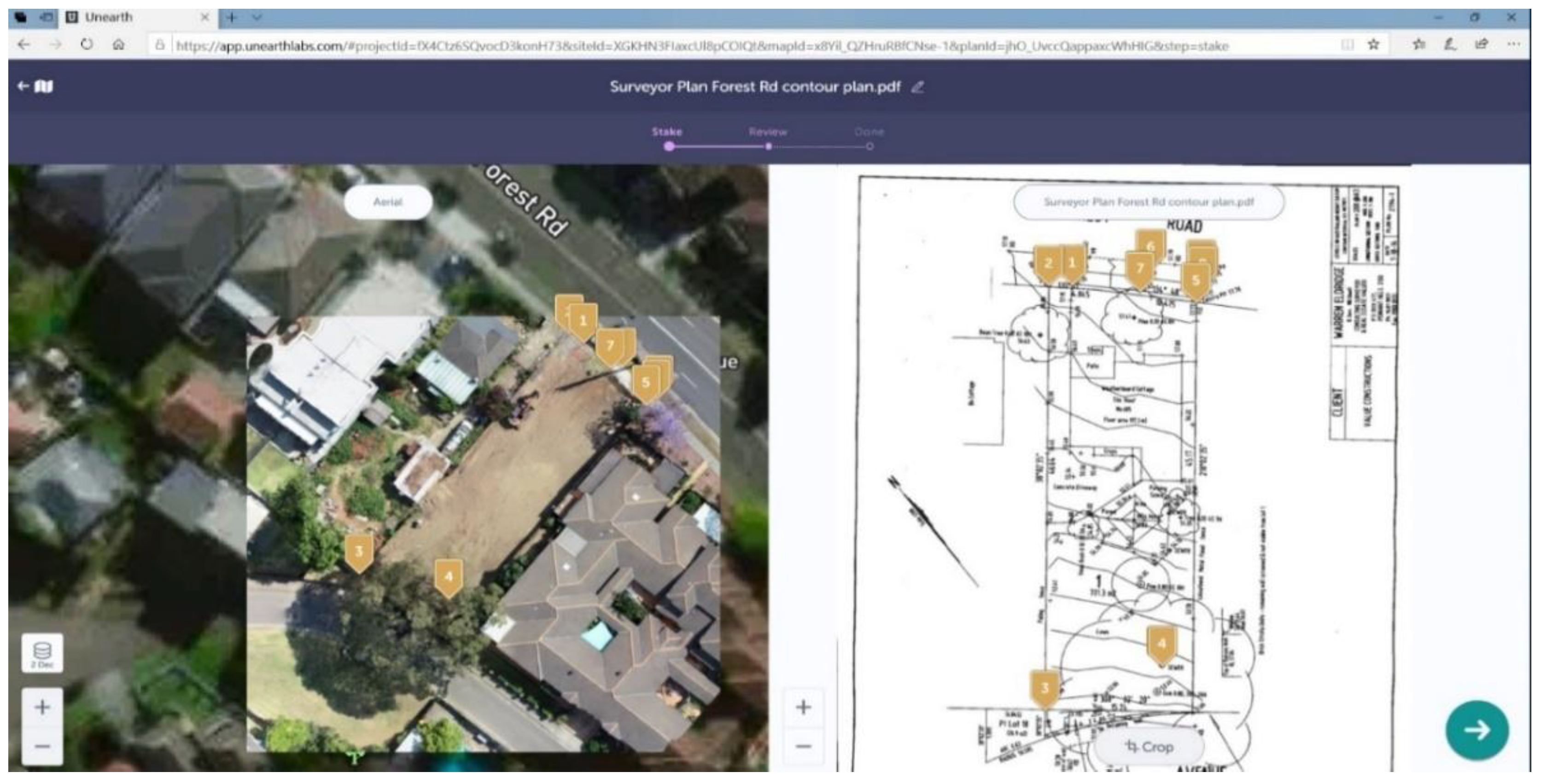Toggle the Aerial map view pill
This screenshot has width=1541, height=784.
coord(388,202)
